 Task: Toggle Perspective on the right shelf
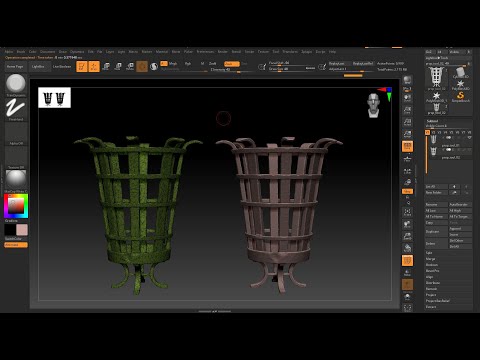407,146
